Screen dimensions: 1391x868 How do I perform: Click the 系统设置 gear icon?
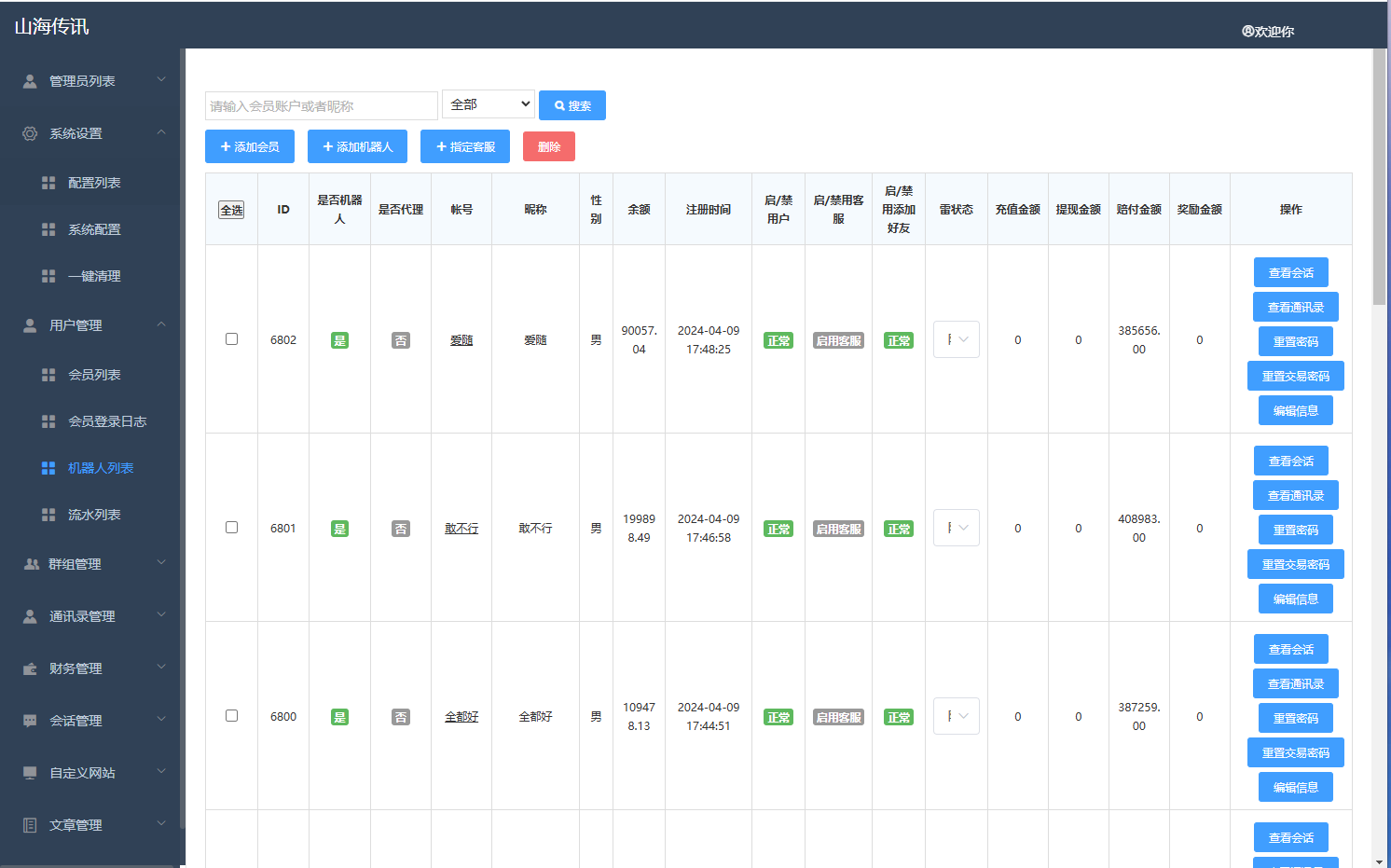(x=30, y=133)
